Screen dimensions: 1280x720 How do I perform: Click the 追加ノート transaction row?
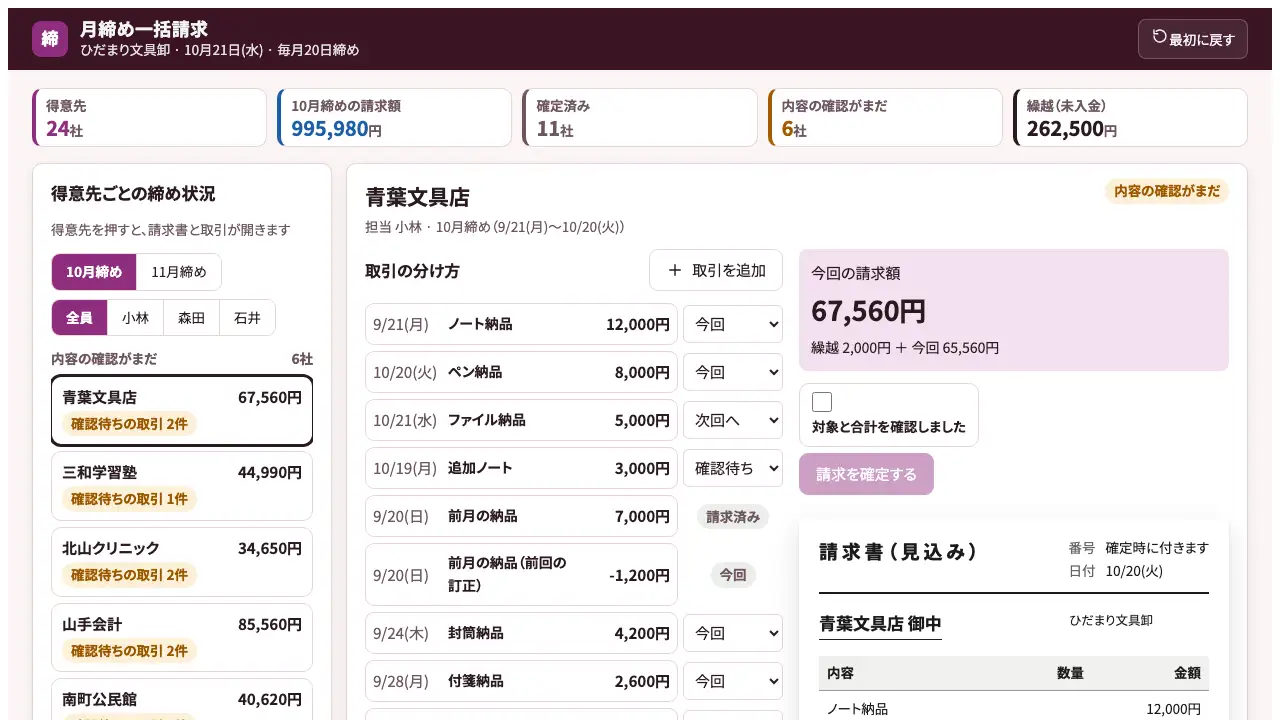(521, 468)
